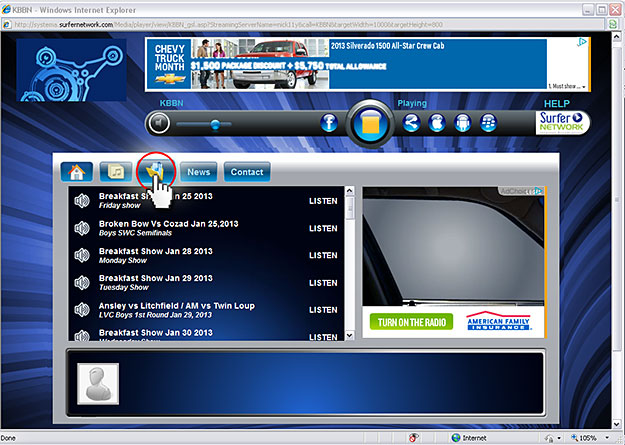Click the AdChoices icon on video ad
This screenshot has height=445, width=625.
[539, 191]
